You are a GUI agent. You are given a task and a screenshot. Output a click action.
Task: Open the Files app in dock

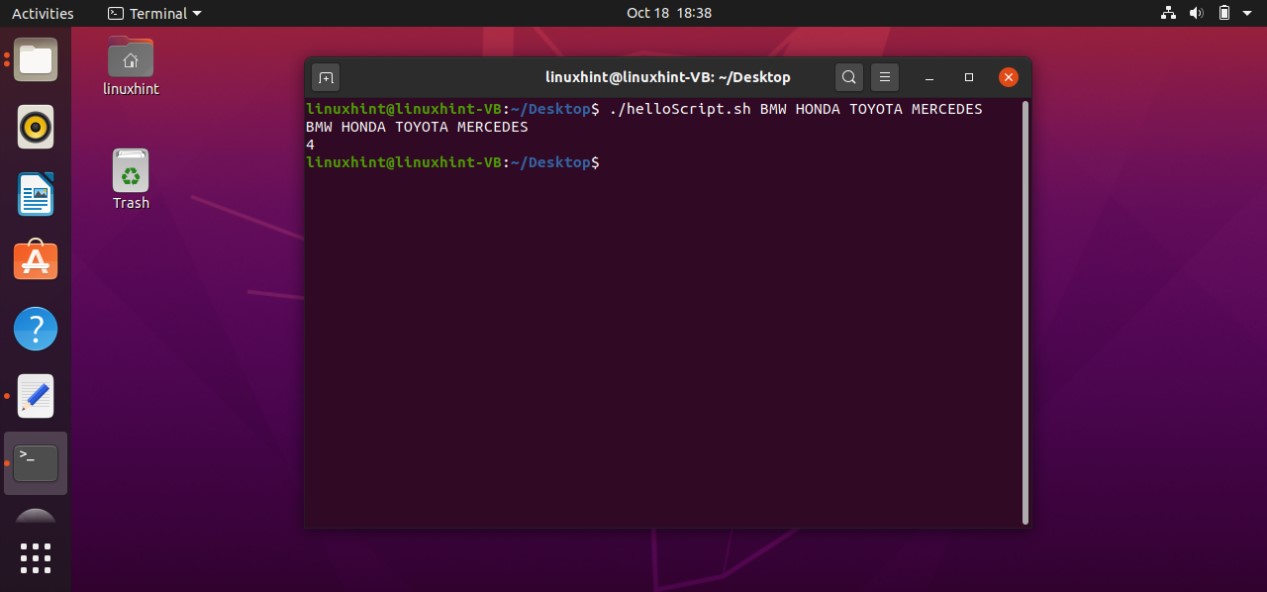coord(36,60)
